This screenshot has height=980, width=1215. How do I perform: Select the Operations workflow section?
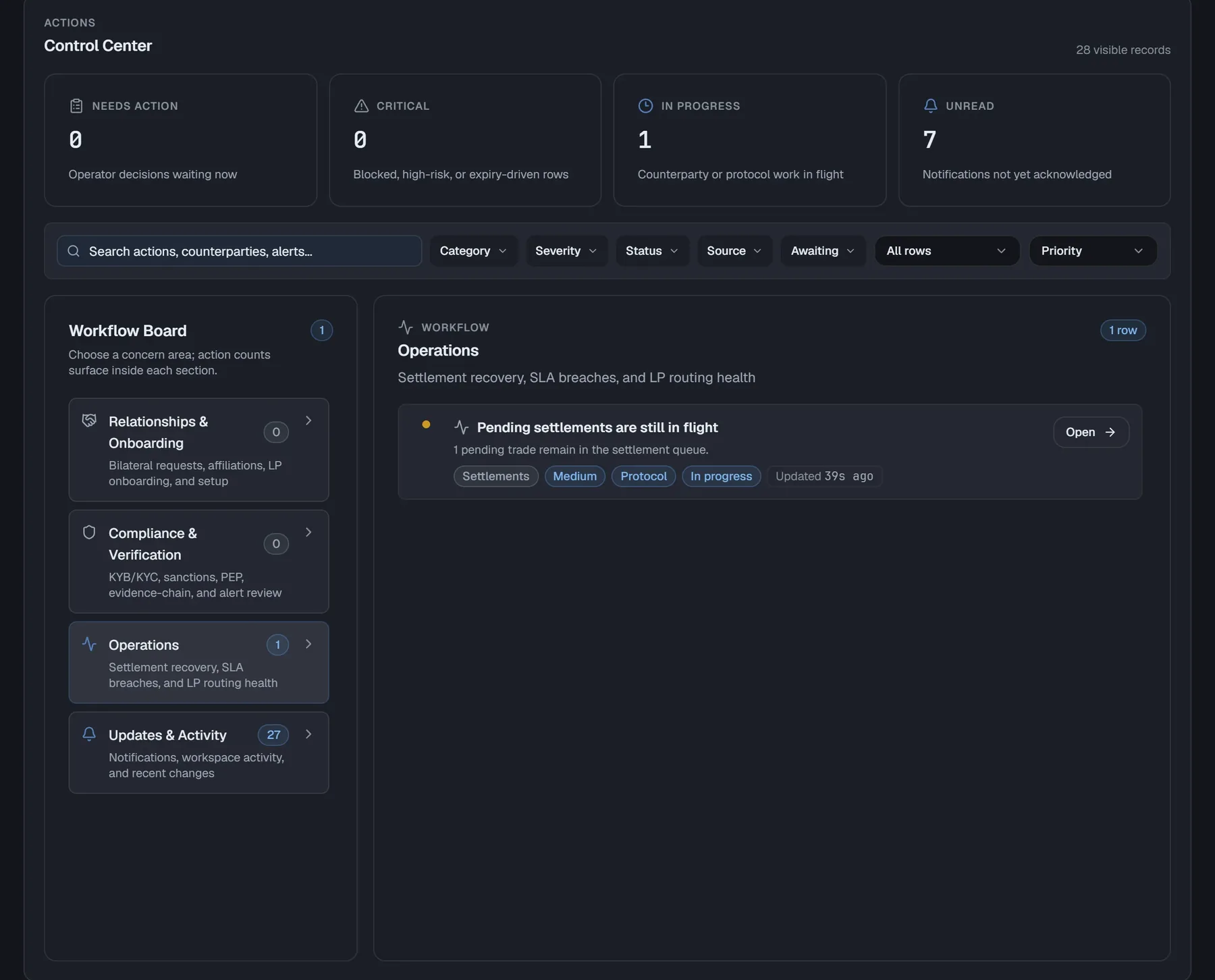198,663
